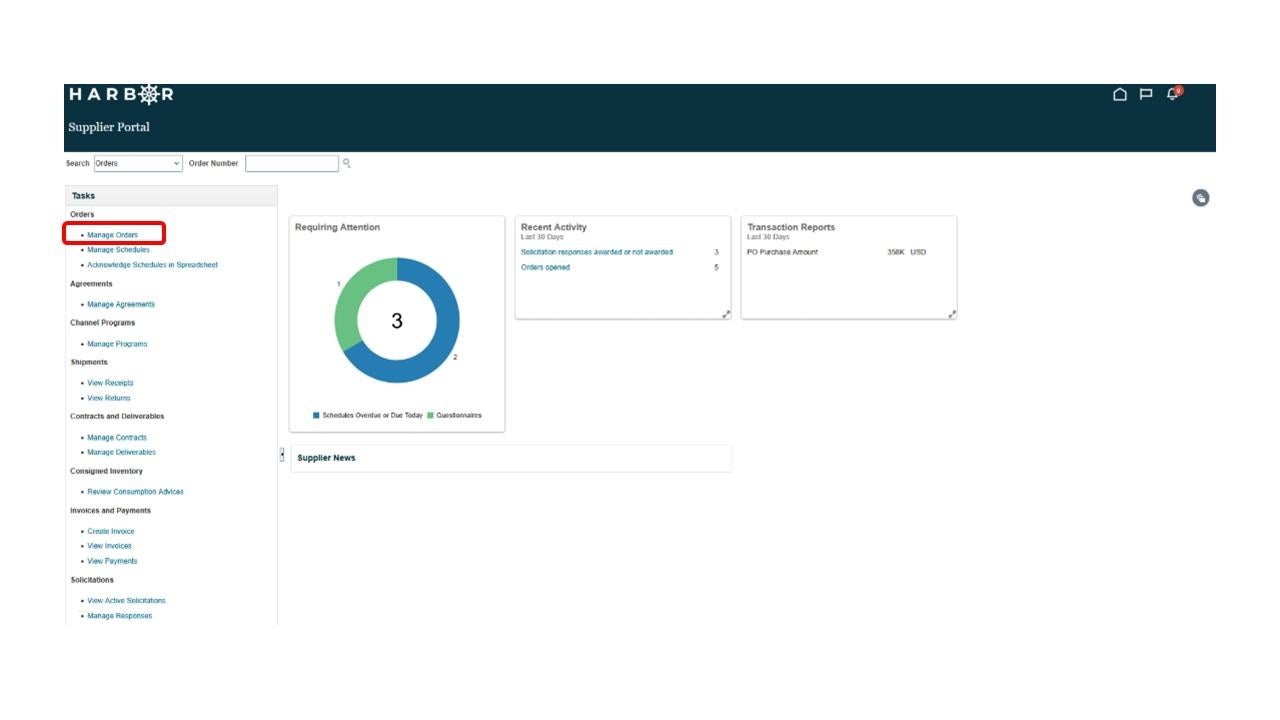
Task: Open Manage Programs link
Action: [x=117, y=344]
